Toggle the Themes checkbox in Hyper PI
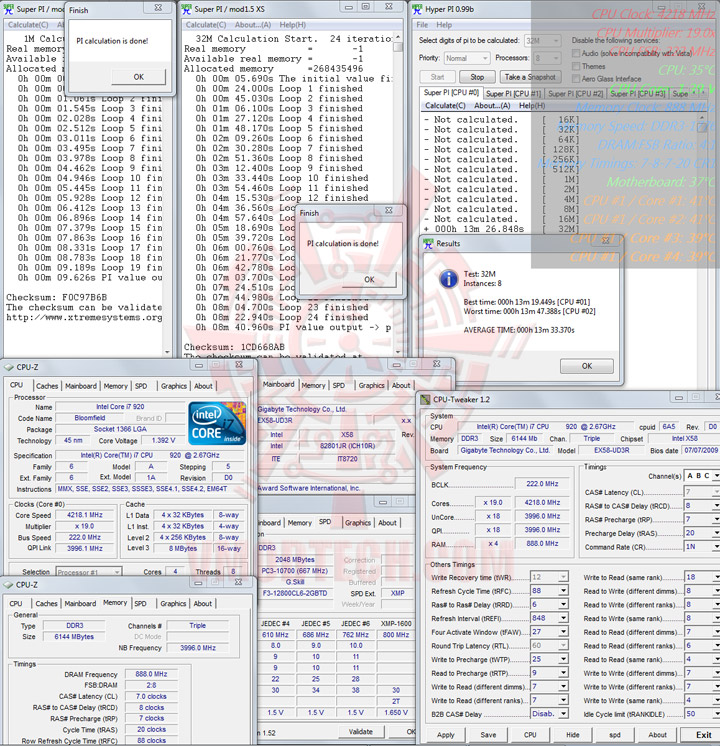The width and height of the screenshot is (720, 746). [576, 66]
